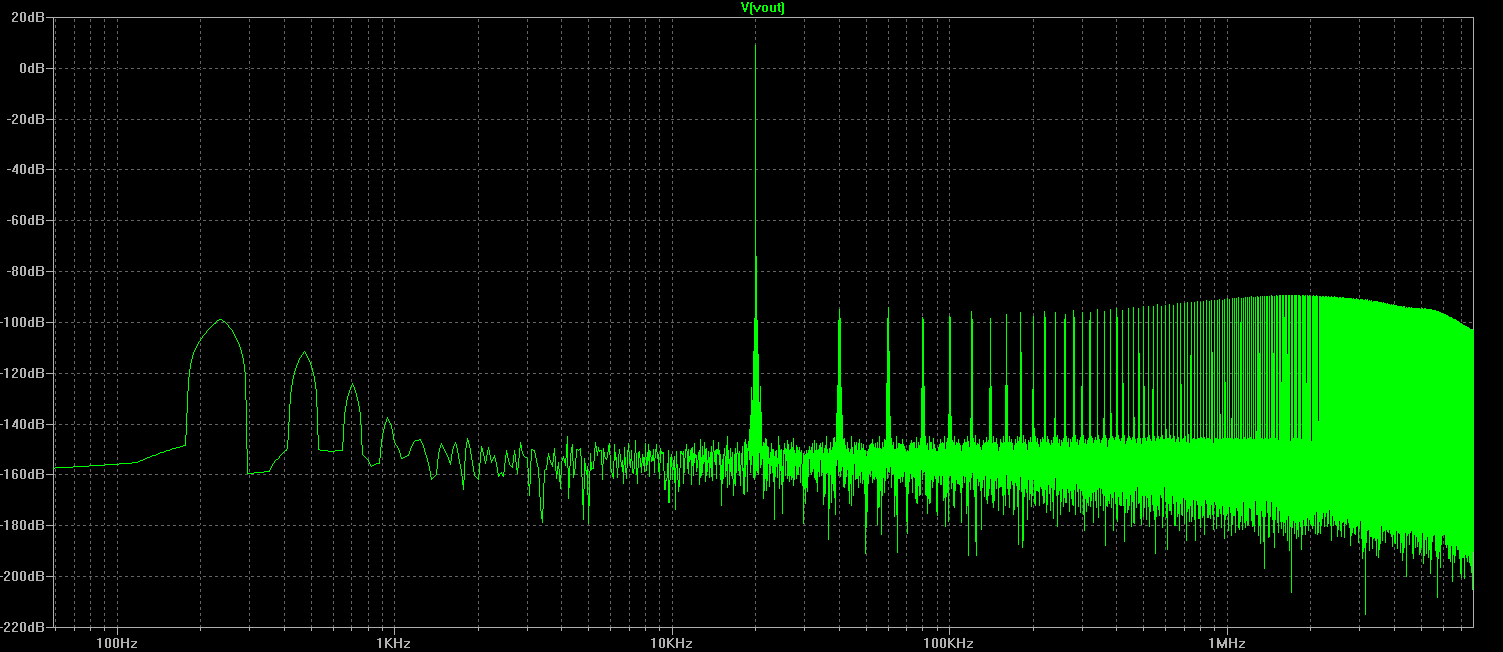The height and width of the screenshot is (652, 1503).
Task: Click the -100dB axis label
Action: point(24,322)
